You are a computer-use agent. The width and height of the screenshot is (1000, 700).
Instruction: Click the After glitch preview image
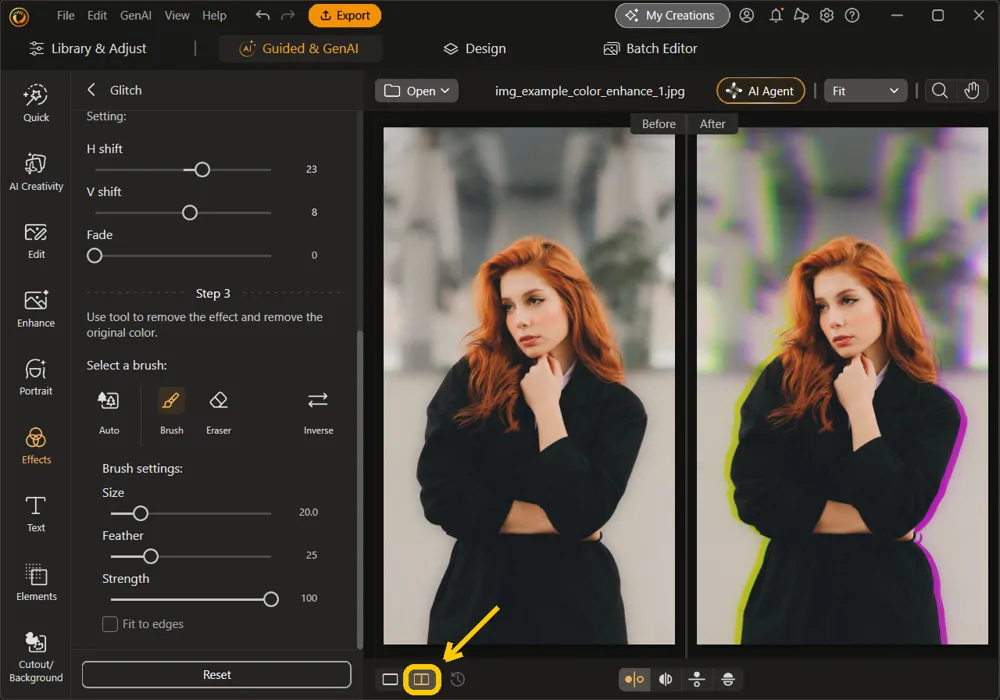tap(842, 386)
